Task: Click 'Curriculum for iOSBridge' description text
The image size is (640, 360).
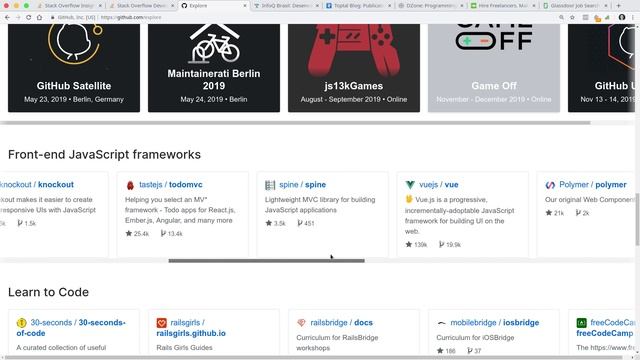Action: click(475, 338)
